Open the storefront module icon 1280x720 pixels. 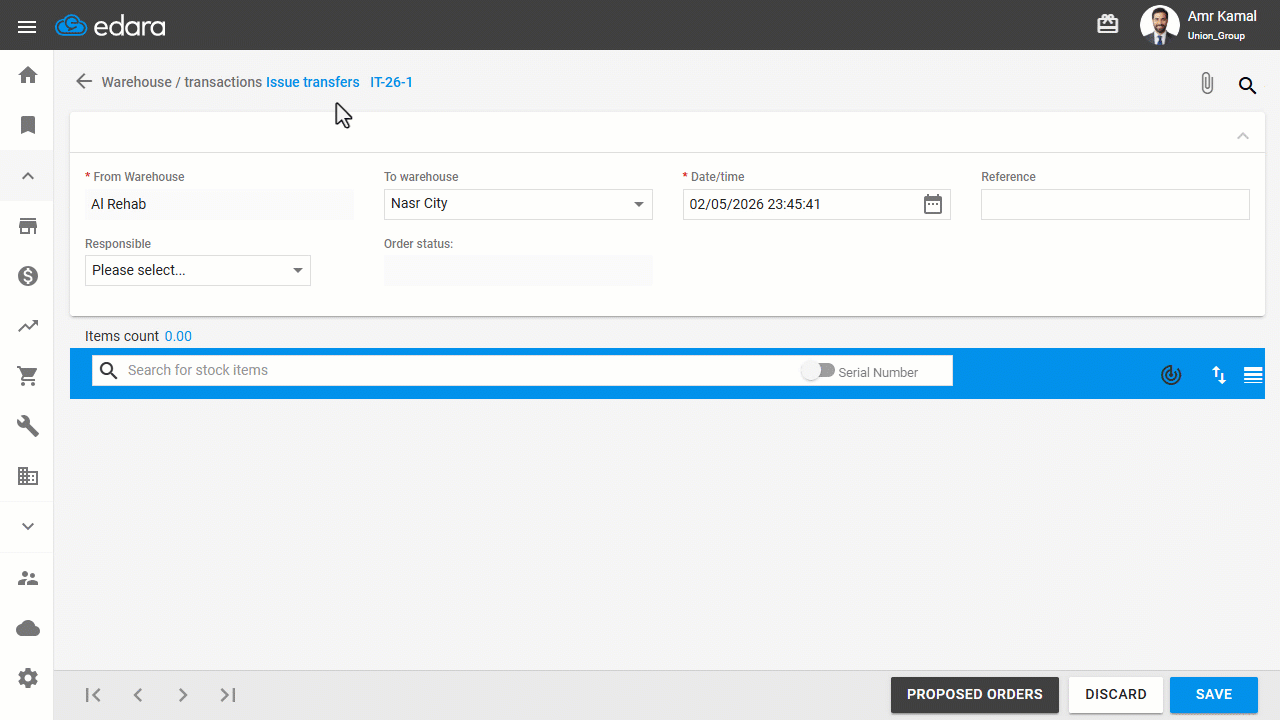pyautogui.click(x=28, y=226)
